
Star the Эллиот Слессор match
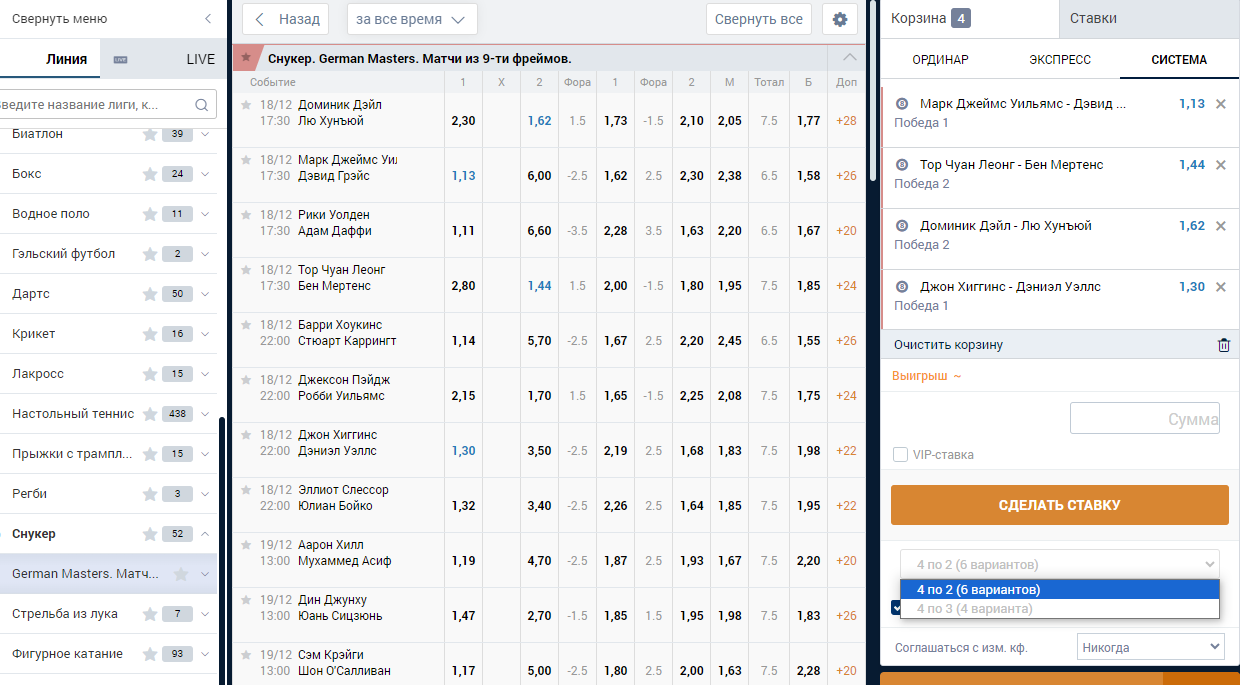tap(245, 489)
